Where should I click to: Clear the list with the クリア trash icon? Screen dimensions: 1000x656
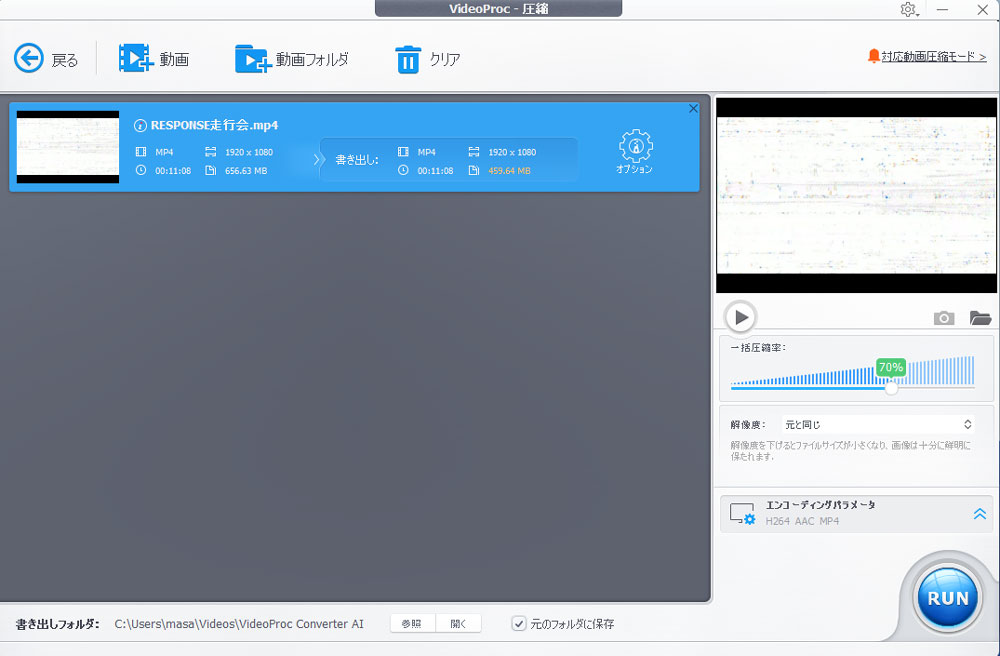point(408,59)
